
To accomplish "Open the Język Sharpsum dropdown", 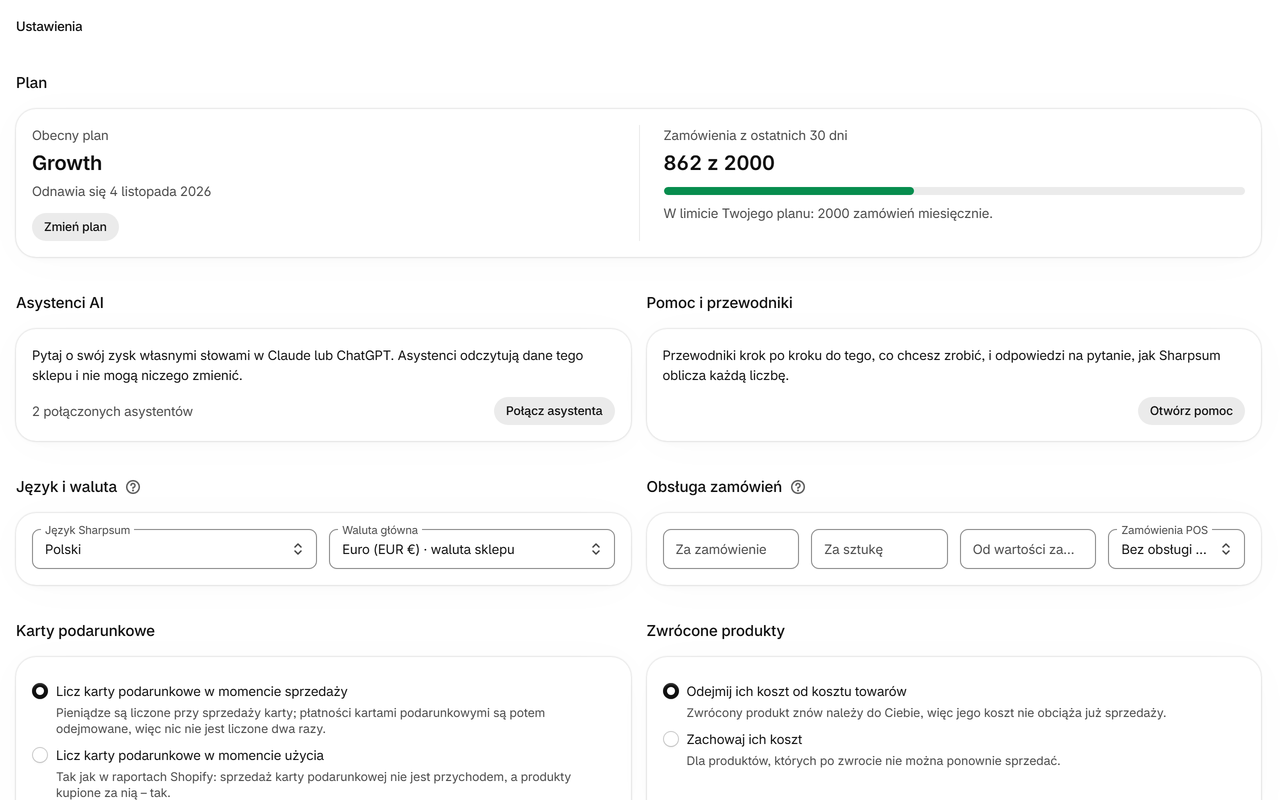I will pos(174,549).
